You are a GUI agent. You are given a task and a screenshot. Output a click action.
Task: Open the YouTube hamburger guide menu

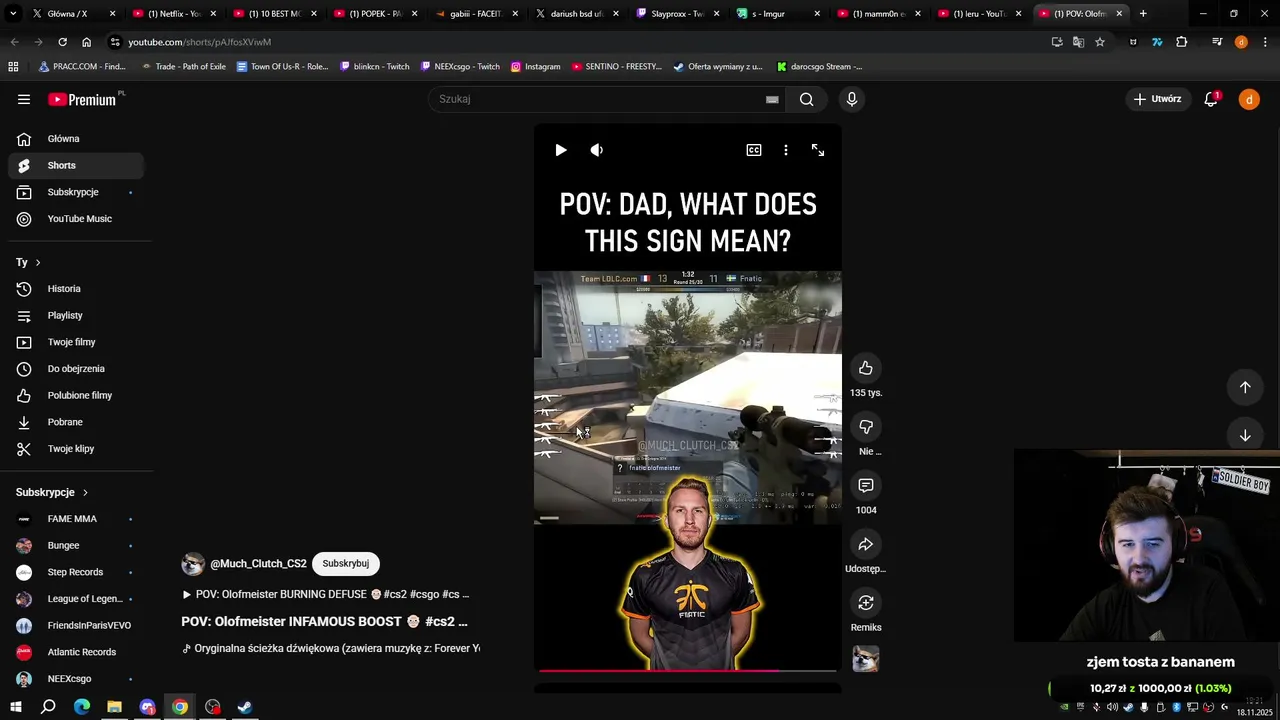pos(24,99)
